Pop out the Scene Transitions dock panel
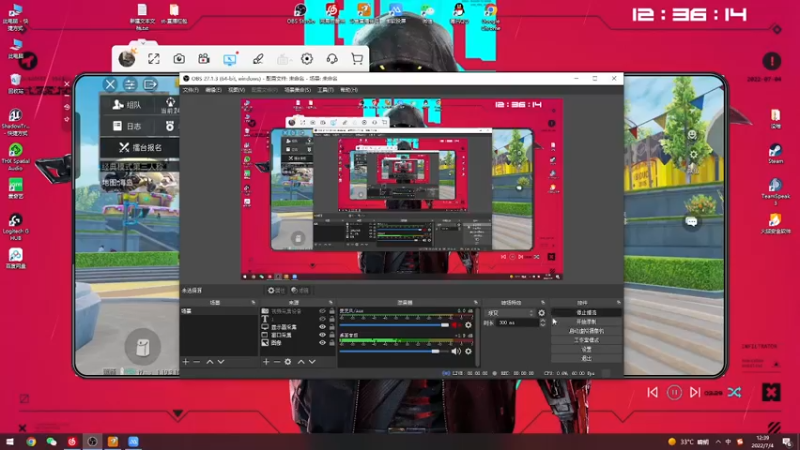 543,303
